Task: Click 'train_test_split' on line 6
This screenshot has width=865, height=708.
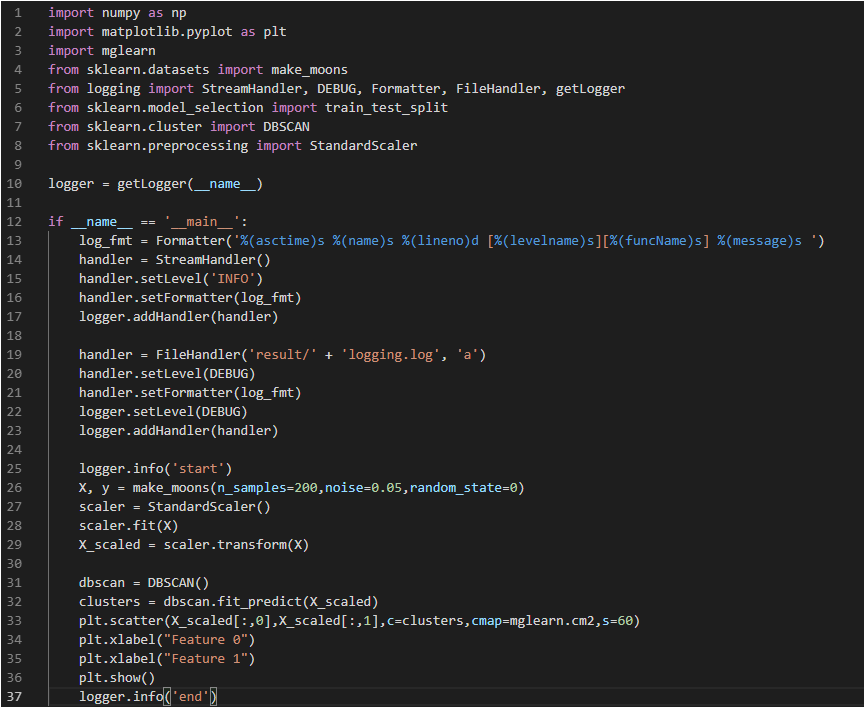Action: click(x=386, y=108)
